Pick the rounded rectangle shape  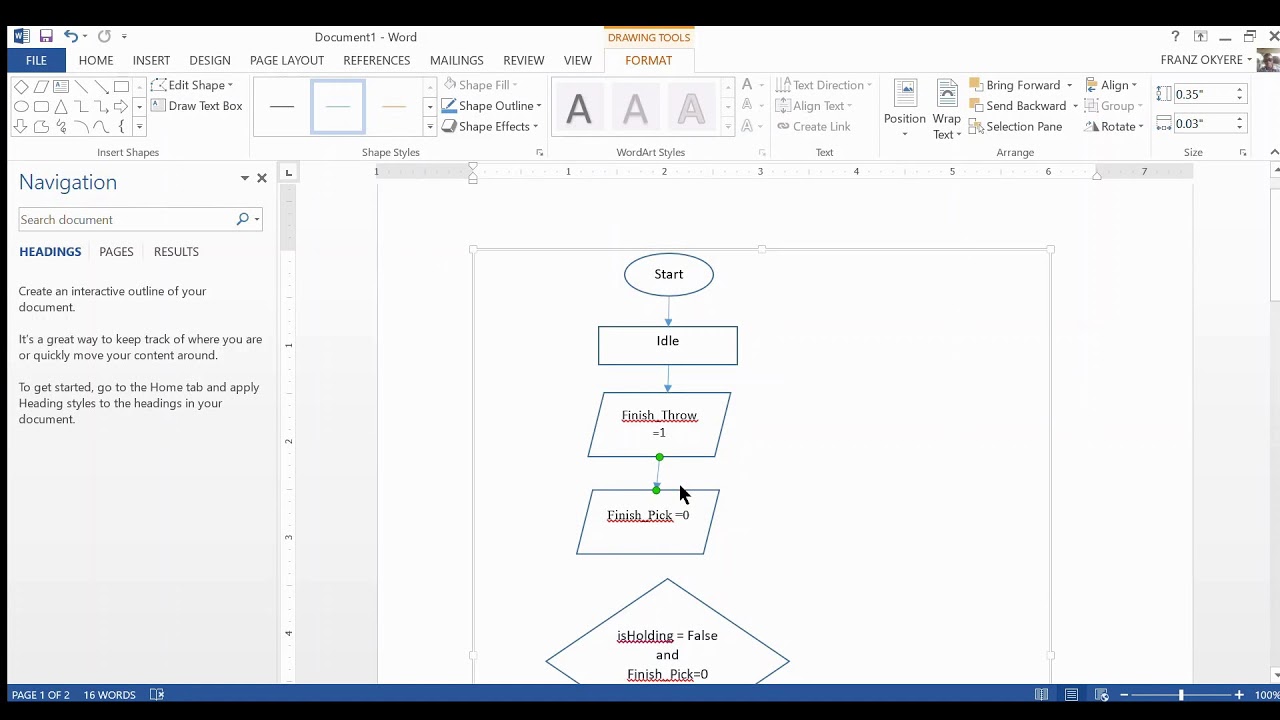(41, 106)
